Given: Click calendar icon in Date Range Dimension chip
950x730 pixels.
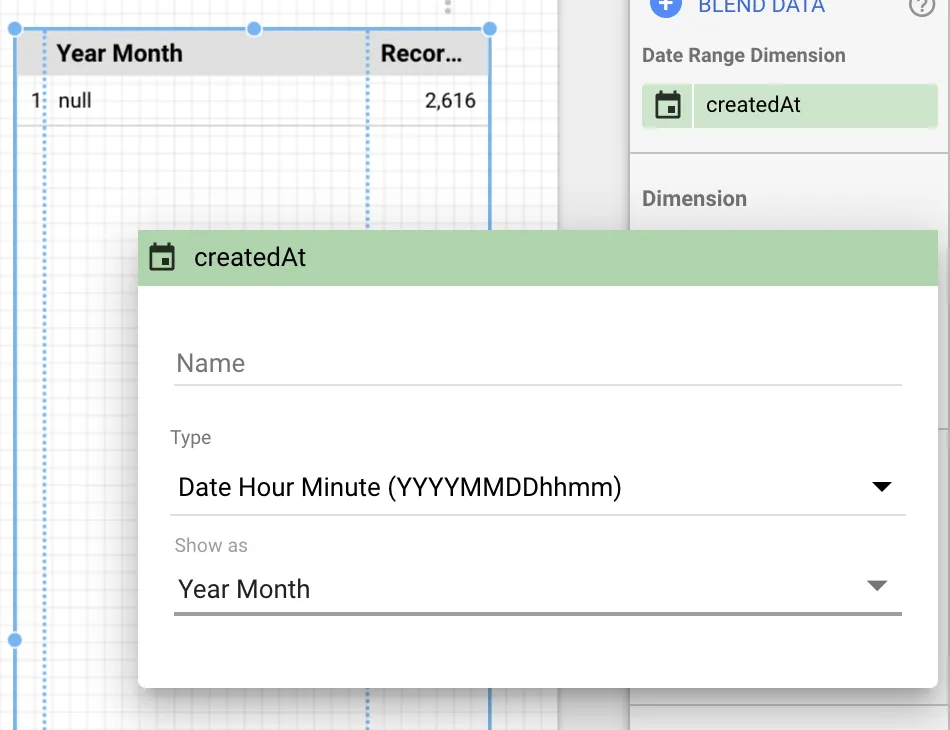Looking at the screenshot, I should pyautogui.click(x=668, y=105).
